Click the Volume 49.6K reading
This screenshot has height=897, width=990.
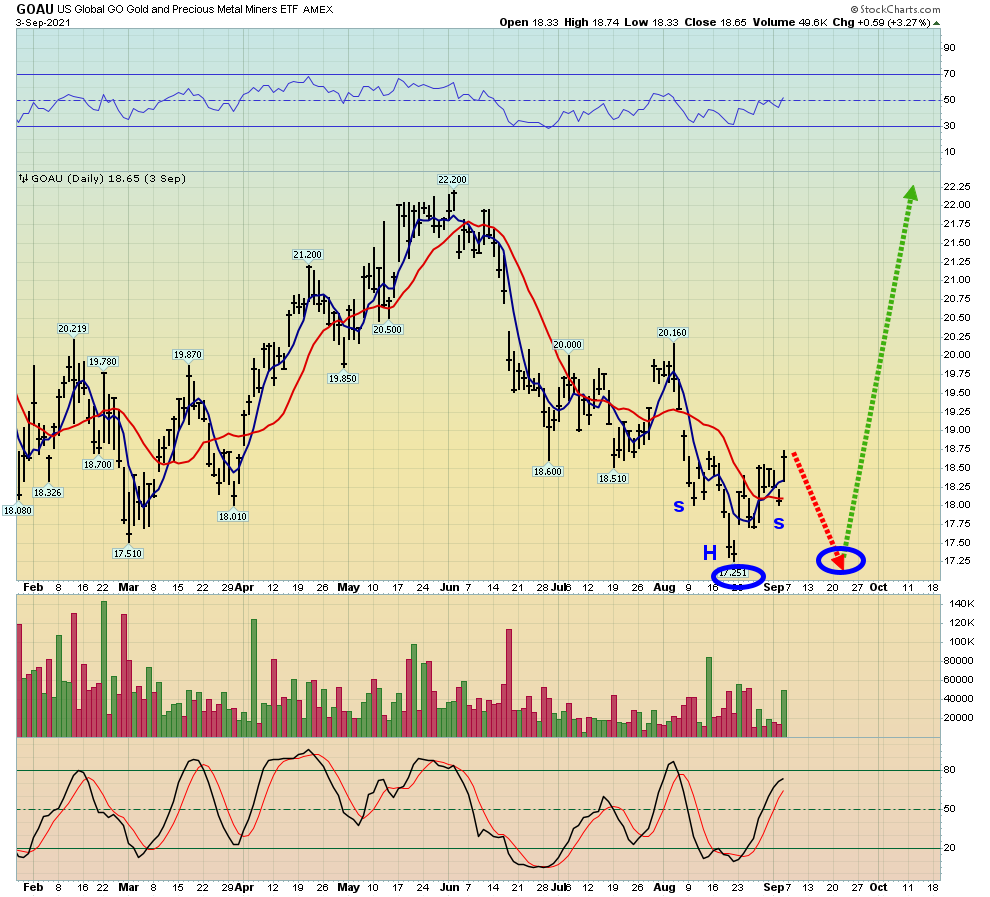790,22
